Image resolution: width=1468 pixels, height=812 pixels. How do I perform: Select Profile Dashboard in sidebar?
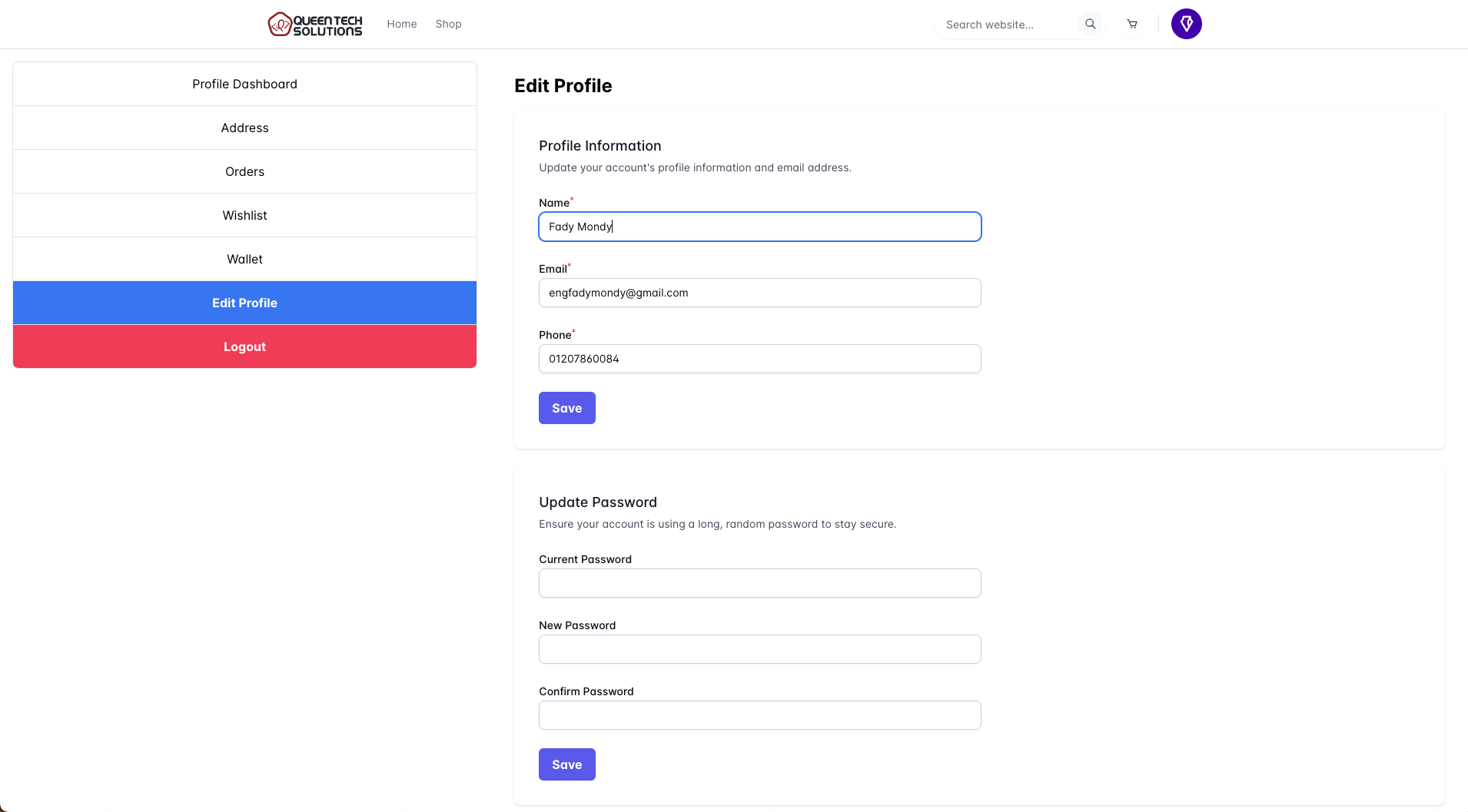(x=244, y=84)
